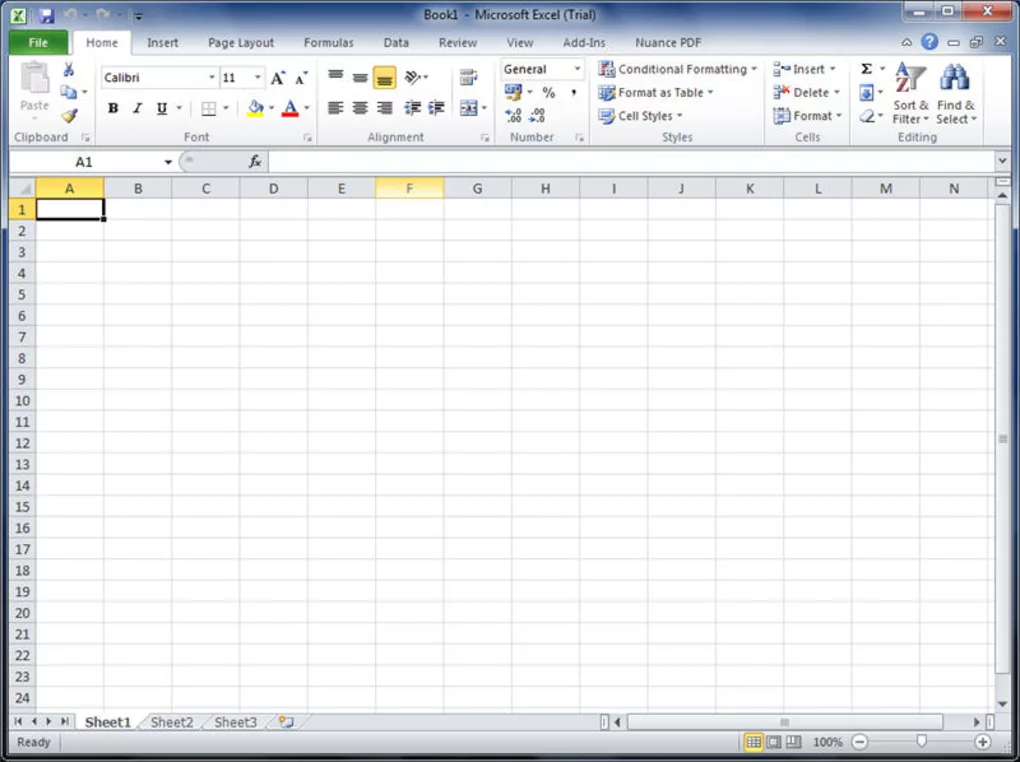The image size is (1020, 762).
Task: Toggle Middle Align
Action: (360, 77)
